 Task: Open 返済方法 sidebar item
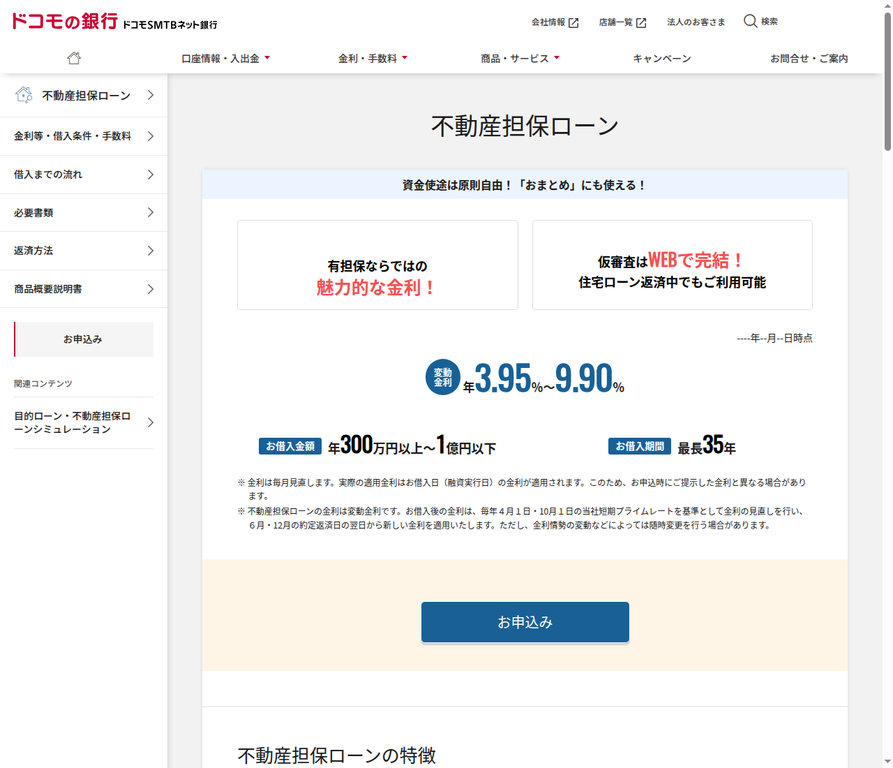point(84,250)
